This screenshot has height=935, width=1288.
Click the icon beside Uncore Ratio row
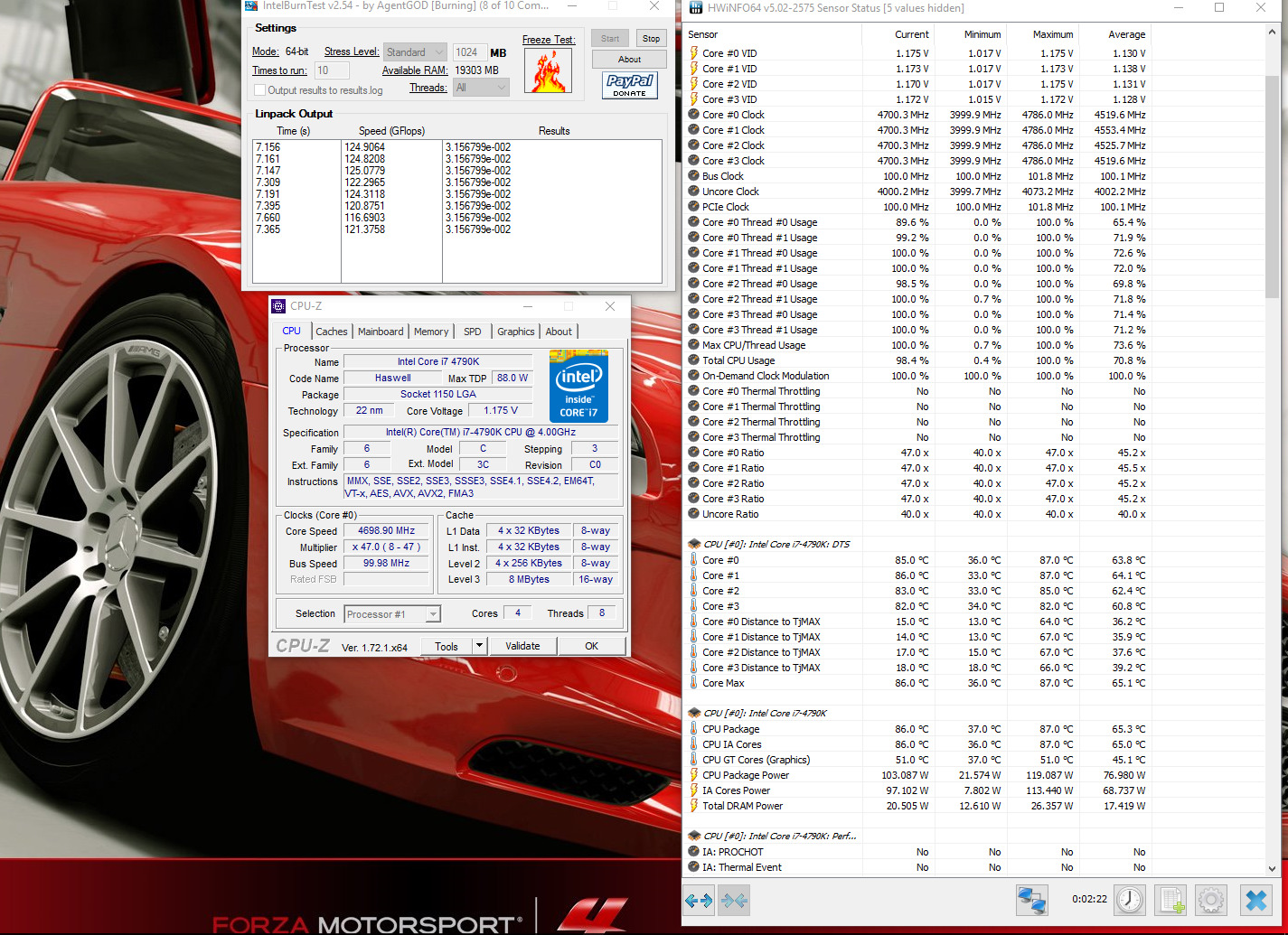pyautogui.click(x=693, y=514)
